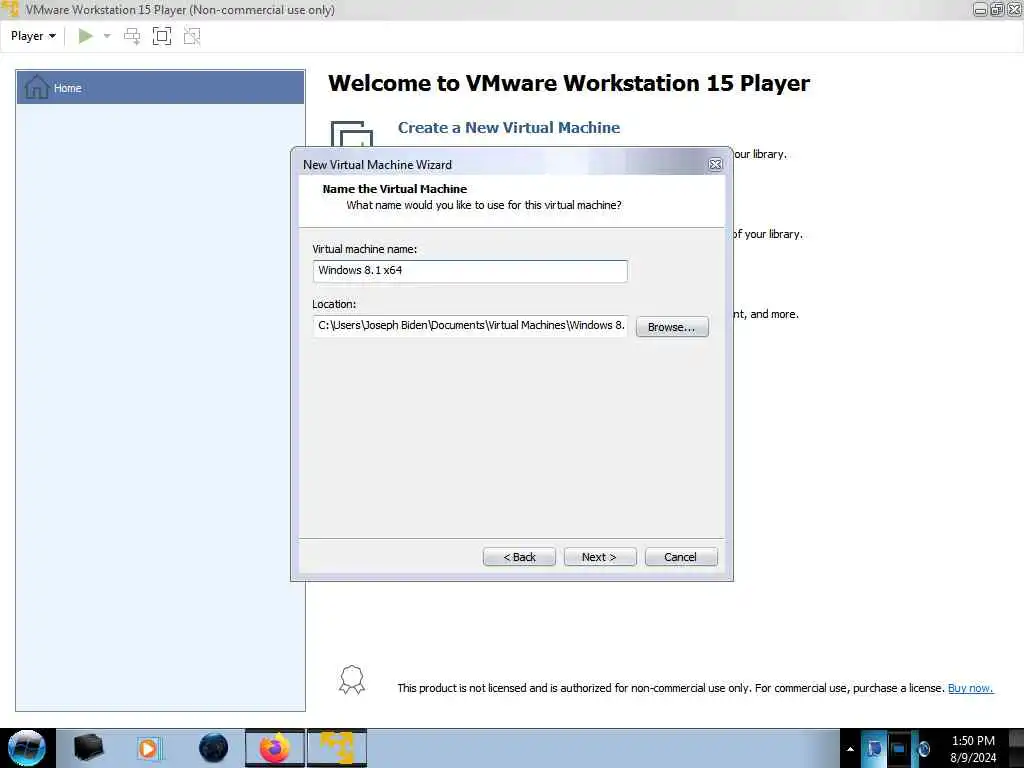Click the Send Ctrl+Alt+Del toolbar icon
The image size is (1024, 768).
coord(132,36)
